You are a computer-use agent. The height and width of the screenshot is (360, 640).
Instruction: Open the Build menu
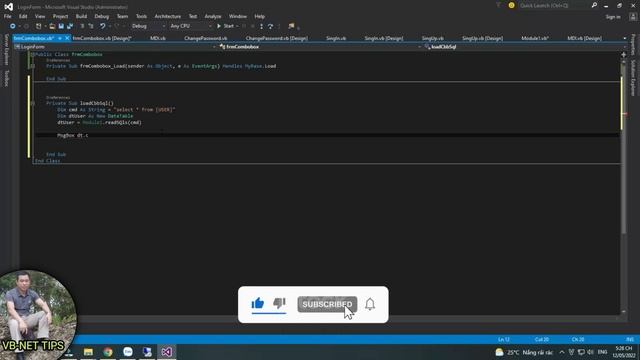pyautogui.click(x=81, y=16)
